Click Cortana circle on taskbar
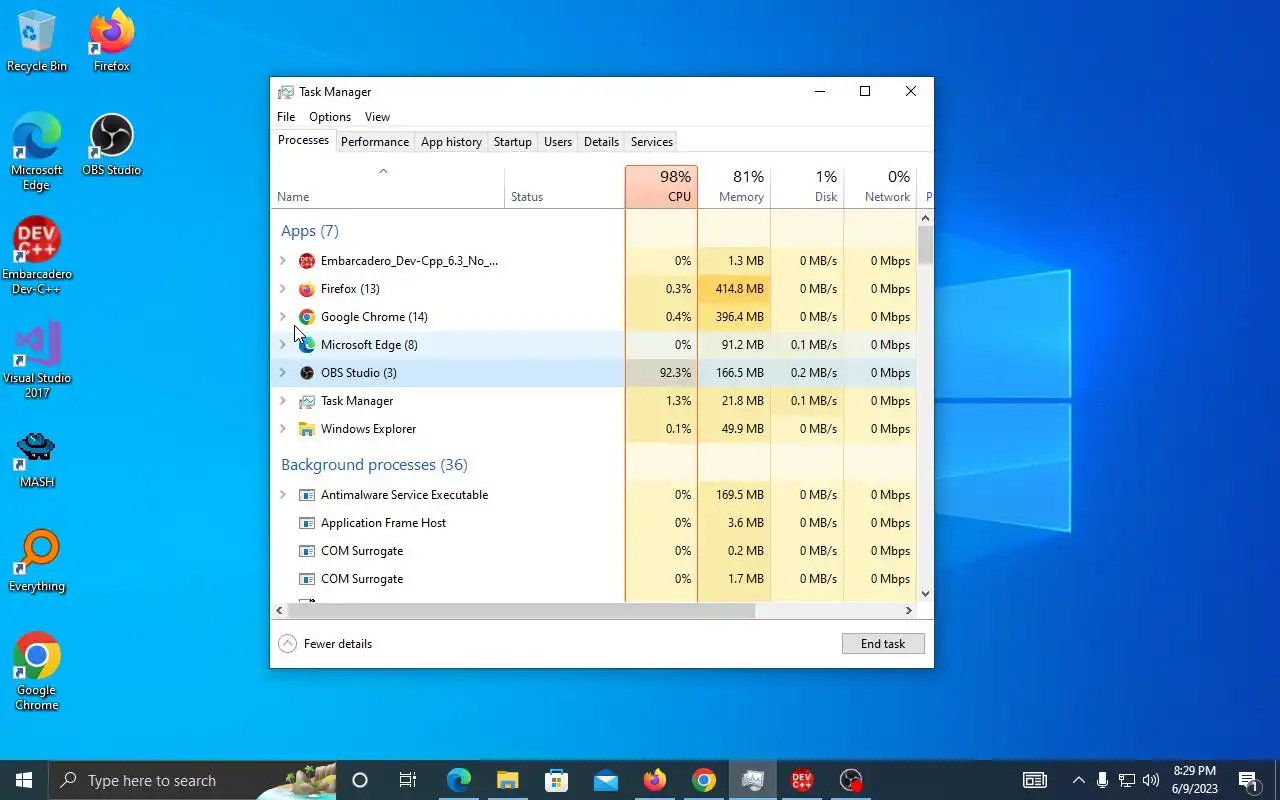The height and width of the screenshot is (800, 1280). [x=360, y=780]
